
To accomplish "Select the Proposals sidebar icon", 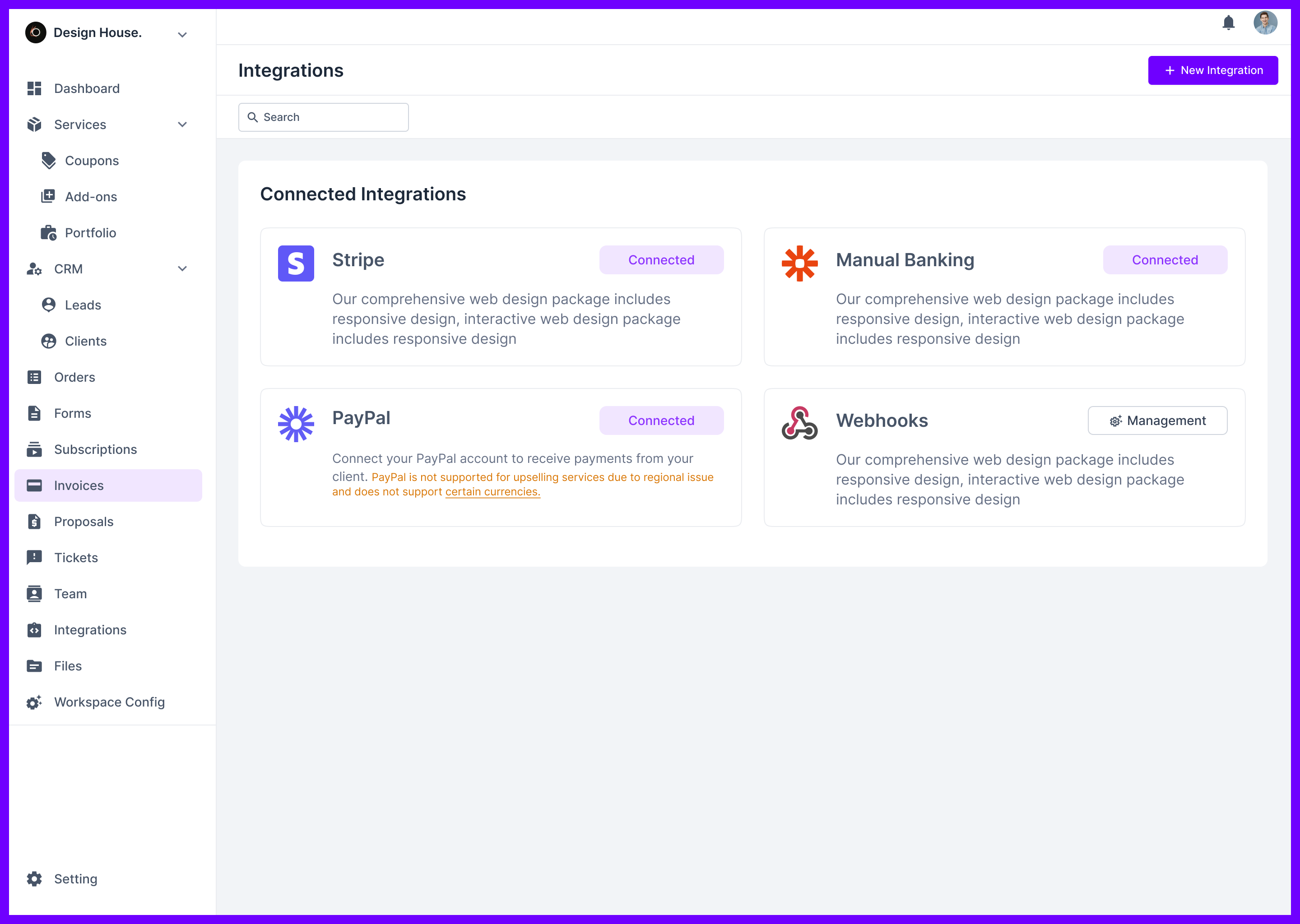I will [x=34, y=521].
